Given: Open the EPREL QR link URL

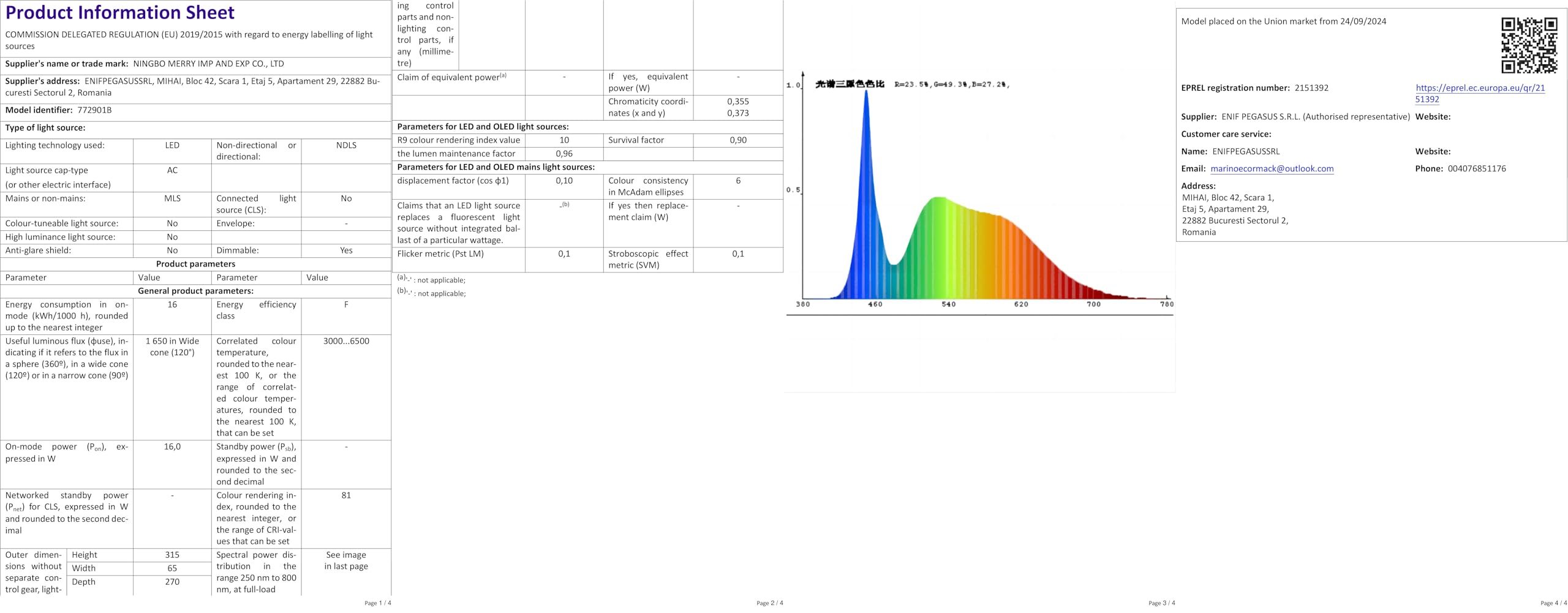Looking at the screenshot, I should [x=1480, y=93].
